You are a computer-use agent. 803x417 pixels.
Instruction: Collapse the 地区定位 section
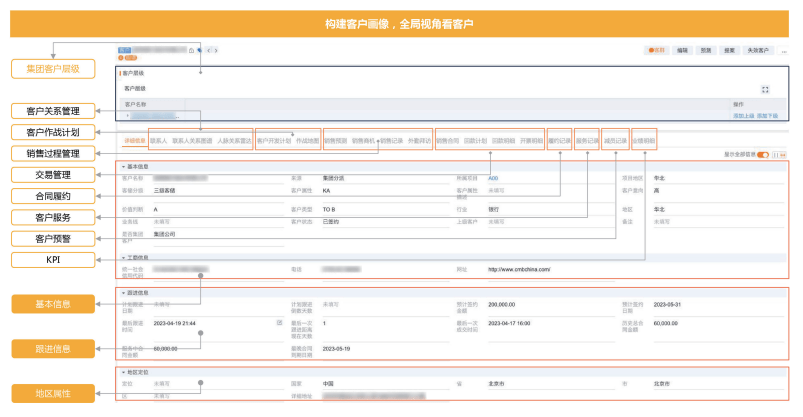point(123,372)
